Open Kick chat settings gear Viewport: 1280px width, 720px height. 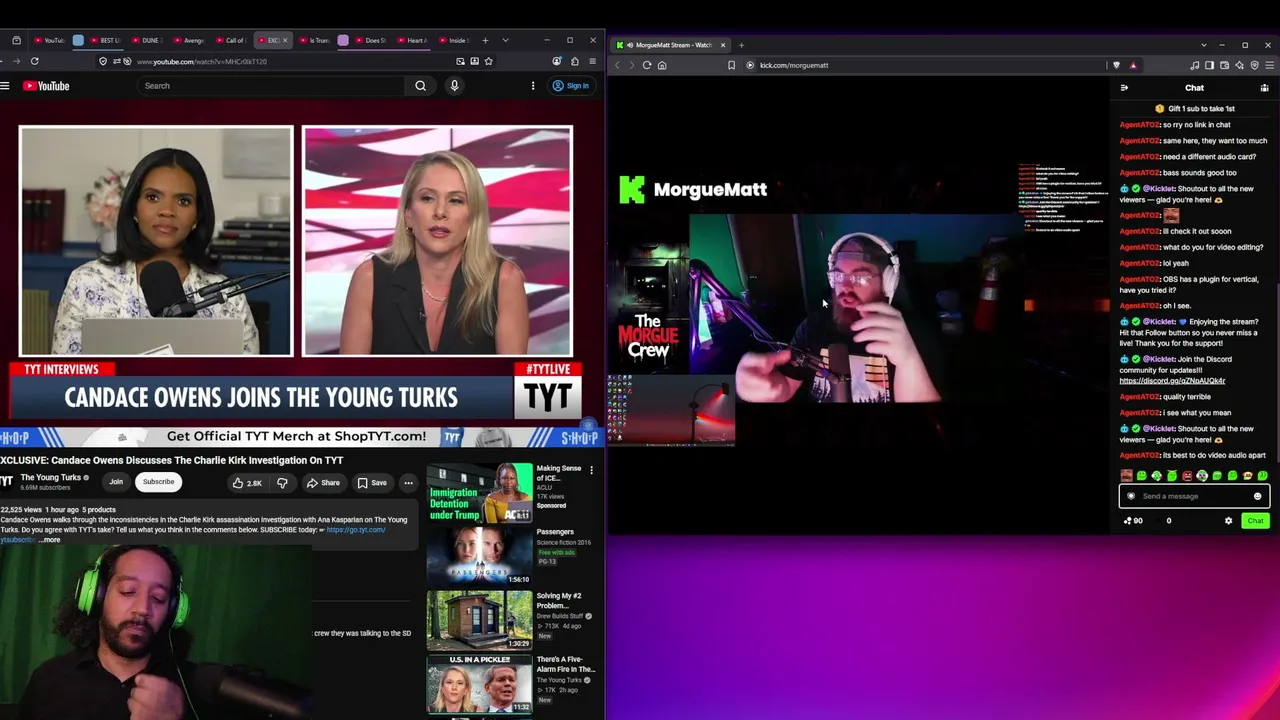click(x=1229, y=521)
